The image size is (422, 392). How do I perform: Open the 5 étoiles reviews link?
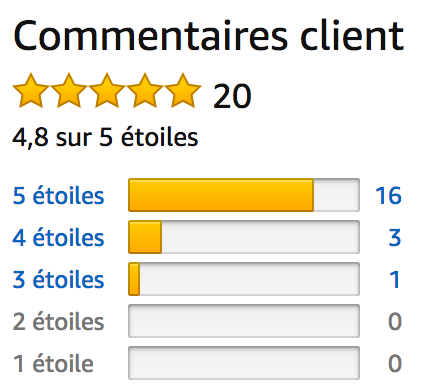pos(58,195)
